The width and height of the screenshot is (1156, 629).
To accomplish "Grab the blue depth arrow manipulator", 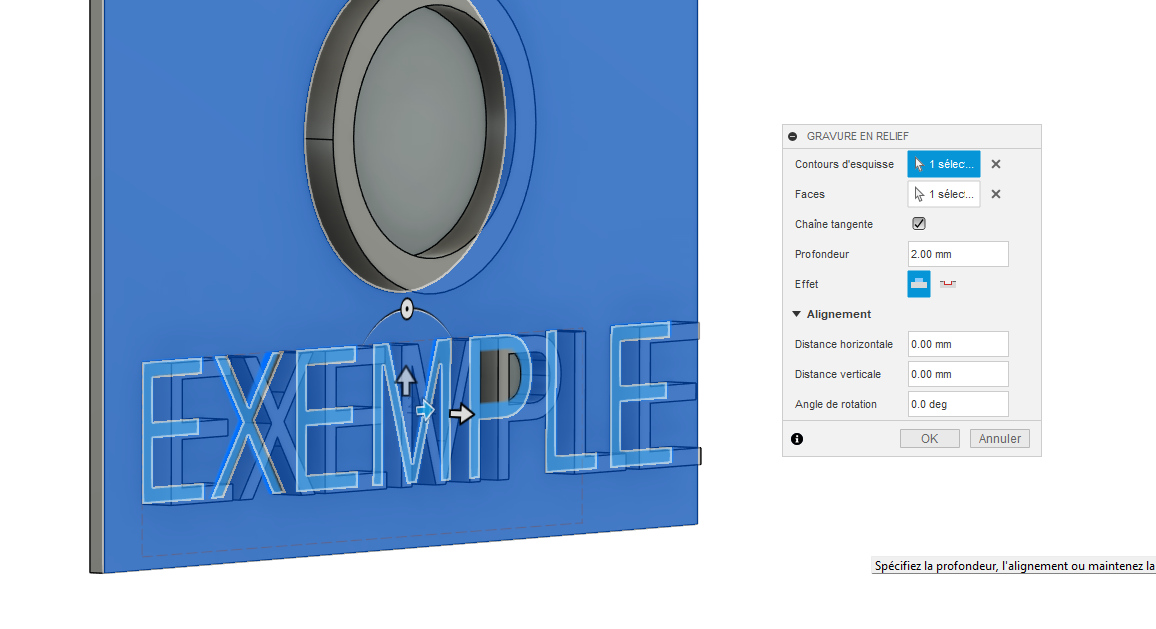I will [x=425, y=410].
